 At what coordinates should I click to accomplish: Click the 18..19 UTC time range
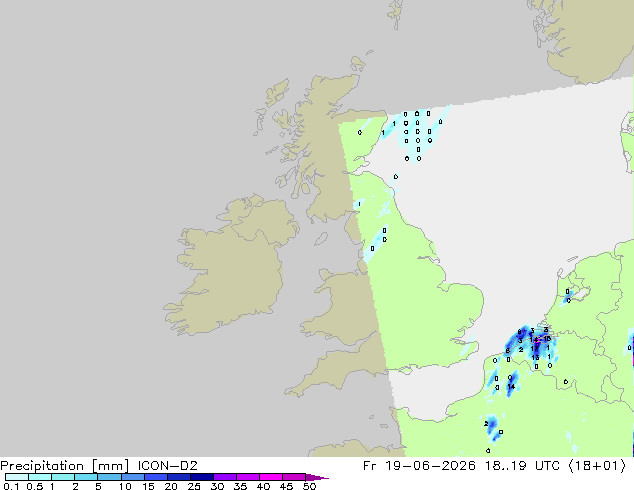click(x=523, y=466)
